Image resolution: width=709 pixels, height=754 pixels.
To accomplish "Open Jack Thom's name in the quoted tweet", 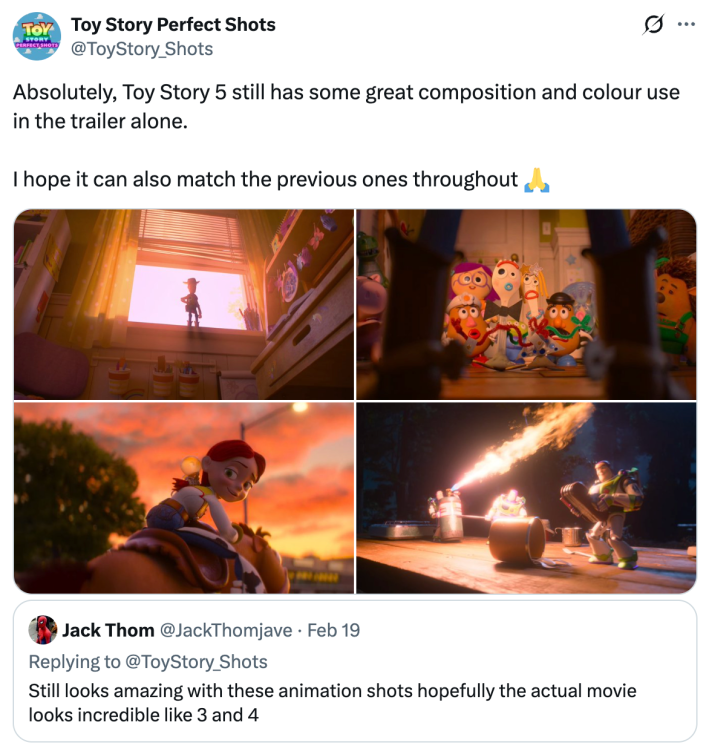I will coord(108,630).
